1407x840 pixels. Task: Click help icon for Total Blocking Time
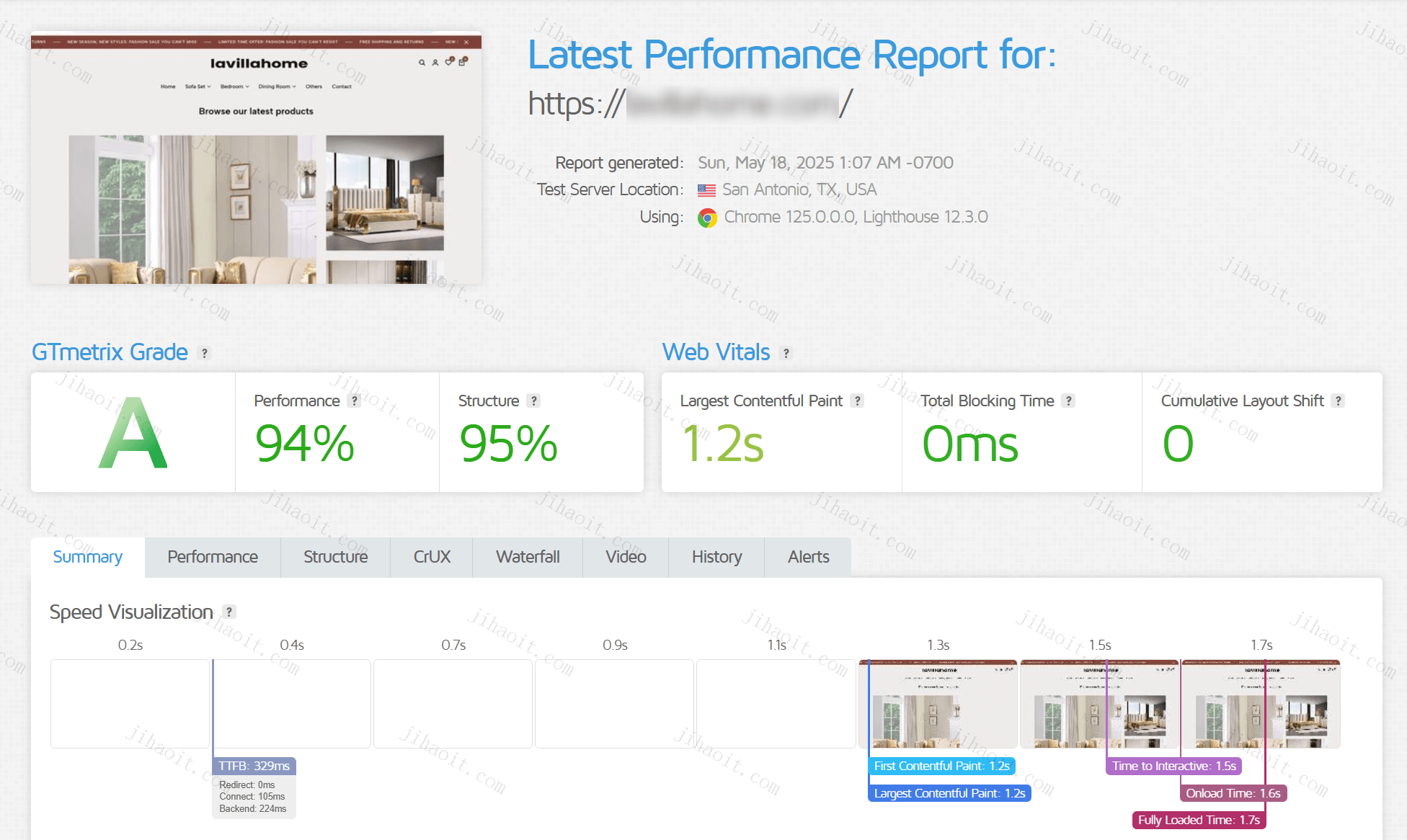tap(1069, 401)
